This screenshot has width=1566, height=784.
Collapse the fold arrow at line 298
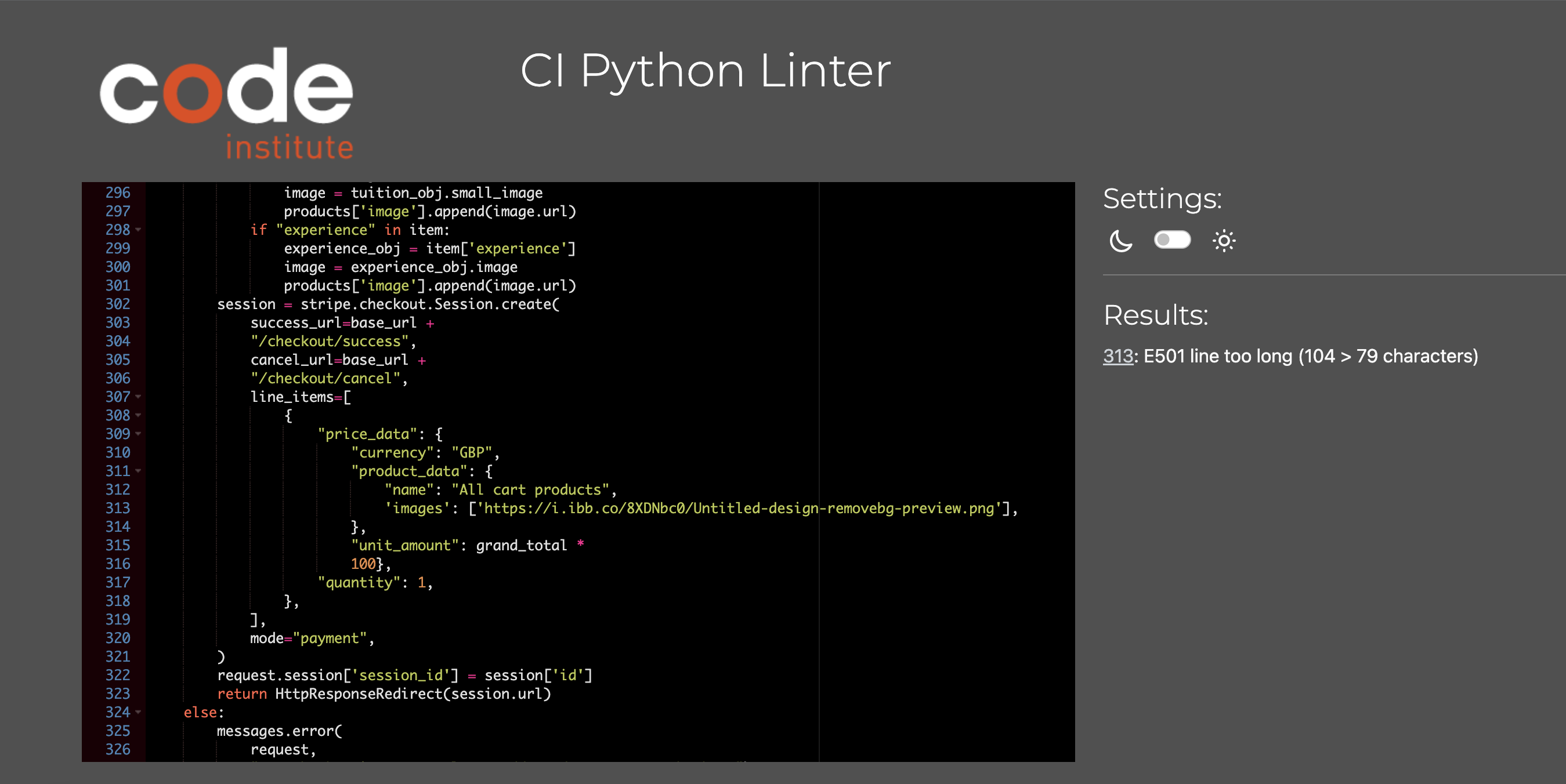(138, 230)
